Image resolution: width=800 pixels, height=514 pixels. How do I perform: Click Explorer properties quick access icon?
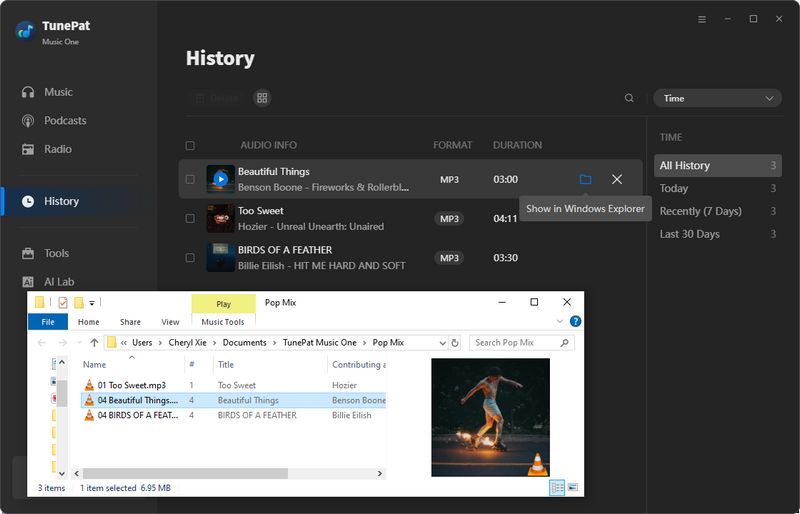point(63,303)
